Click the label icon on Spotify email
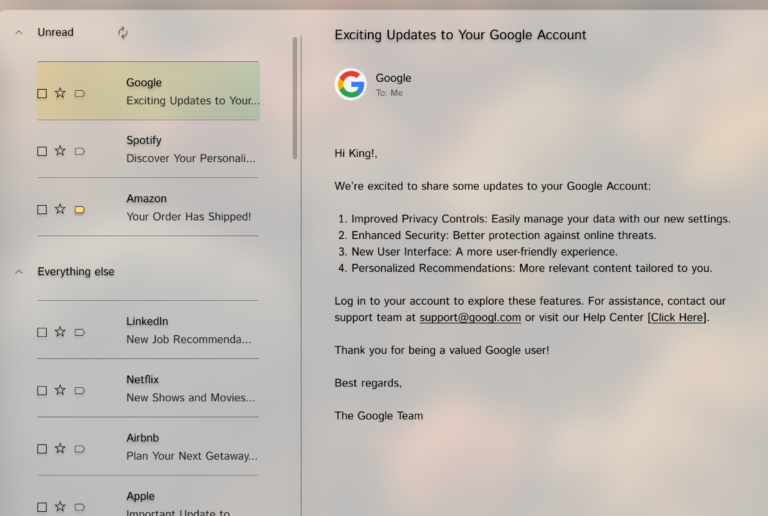 coord(80,152)
